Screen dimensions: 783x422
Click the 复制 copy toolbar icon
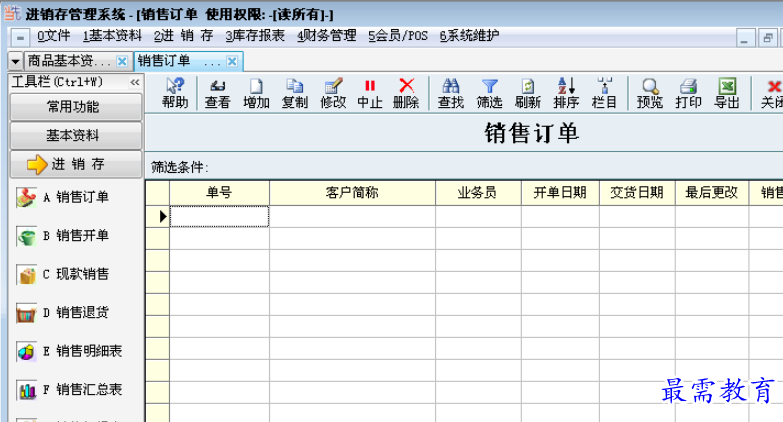tap(295, 93)
